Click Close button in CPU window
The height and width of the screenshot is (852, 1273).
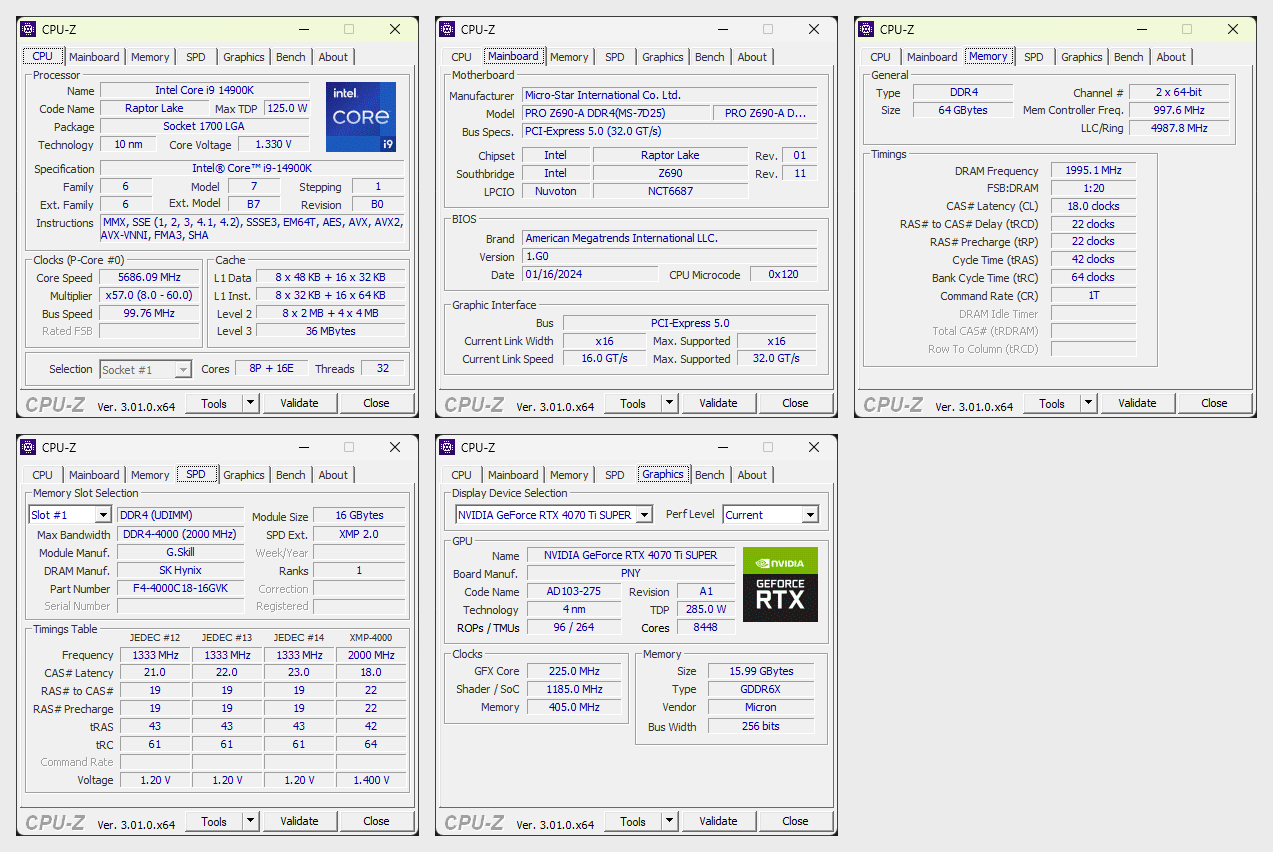coord(376,403)
